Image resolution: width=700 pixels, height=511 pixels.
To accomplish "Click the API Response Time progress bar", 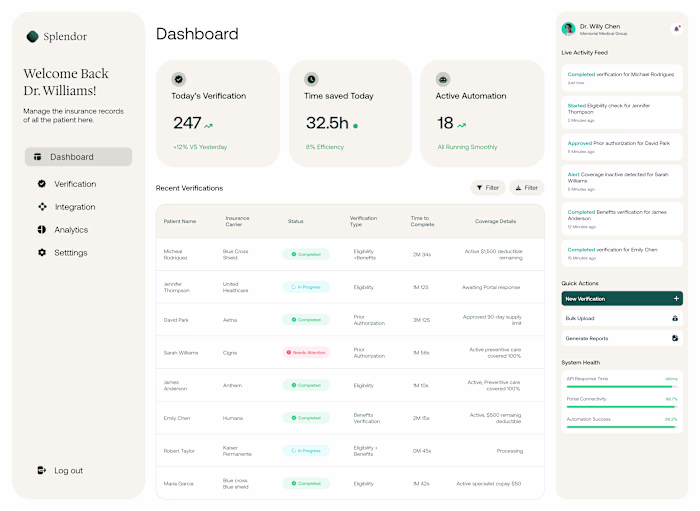I will tap(622, 386).
